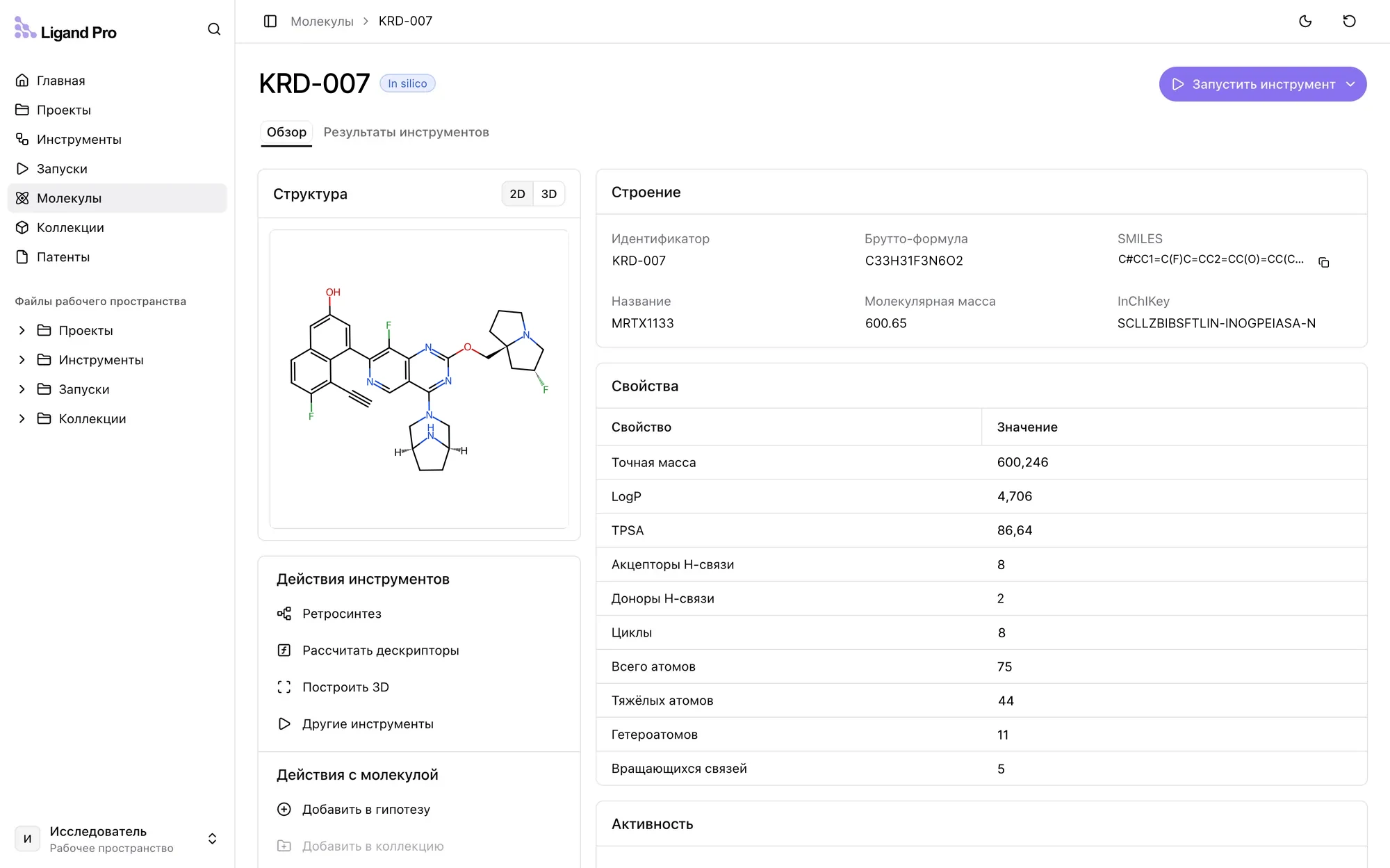
Task: Copy the SMILES string
Action: pyautogui.click(x=1324, y=262)
